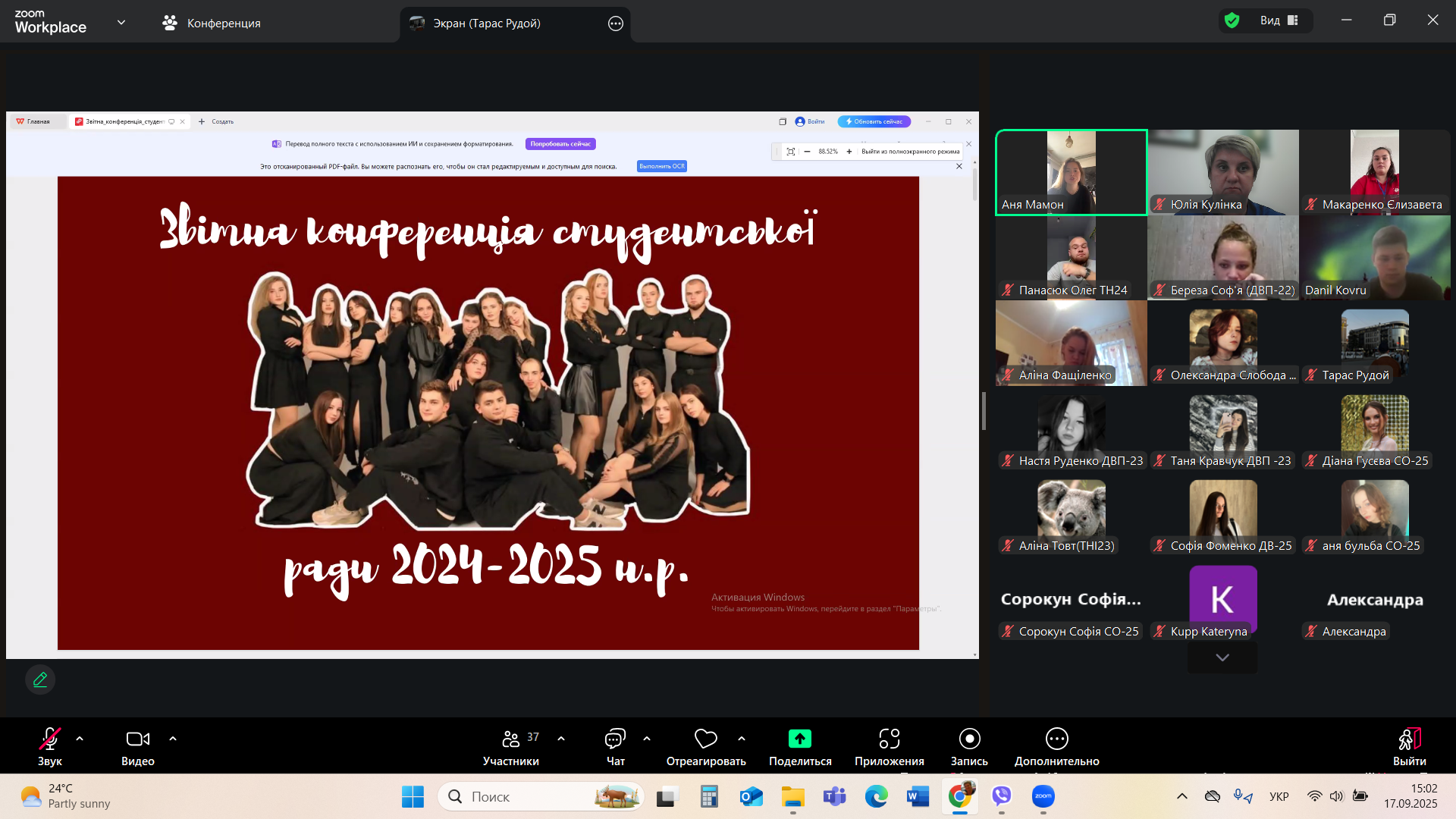Unmute microphone with the Audio button
Image resolution: width=1456 pixels, height=819 pixels.
click(50, 739)
